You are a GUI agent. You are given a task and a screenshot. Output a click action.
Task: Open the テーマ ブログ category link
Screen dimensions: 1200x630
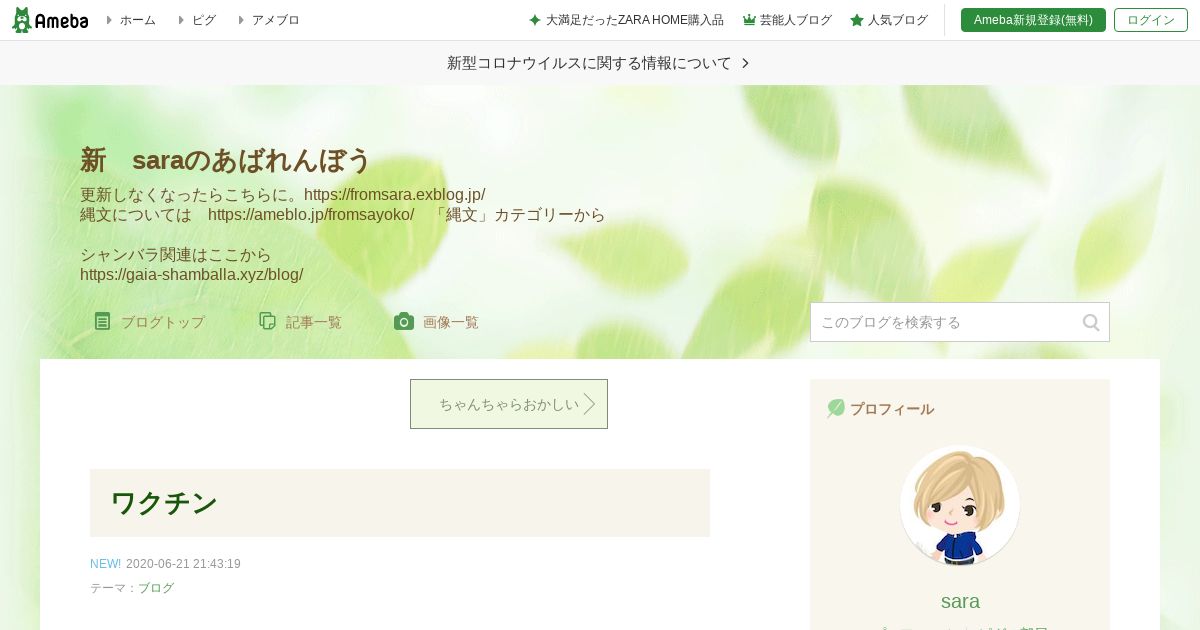156,588
